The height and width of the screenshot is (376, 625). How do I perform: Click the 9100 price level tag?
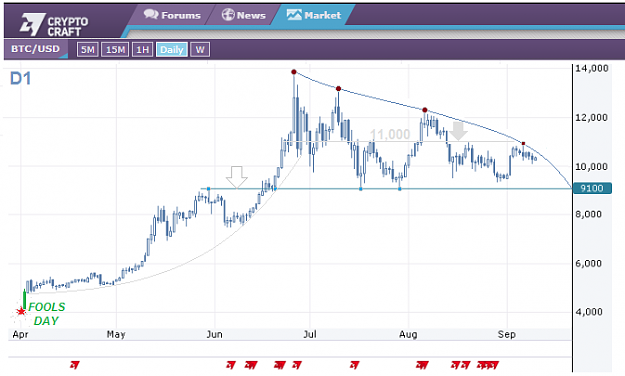point(592,188)
